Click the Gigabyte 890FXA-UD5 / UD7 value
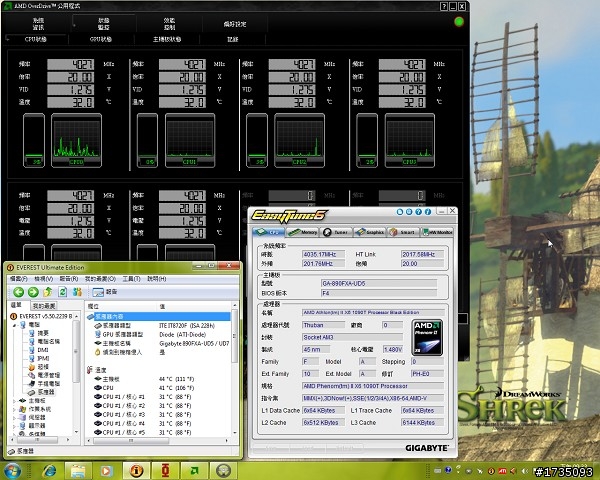Screen dimensions: 600x480 [194, 344]
